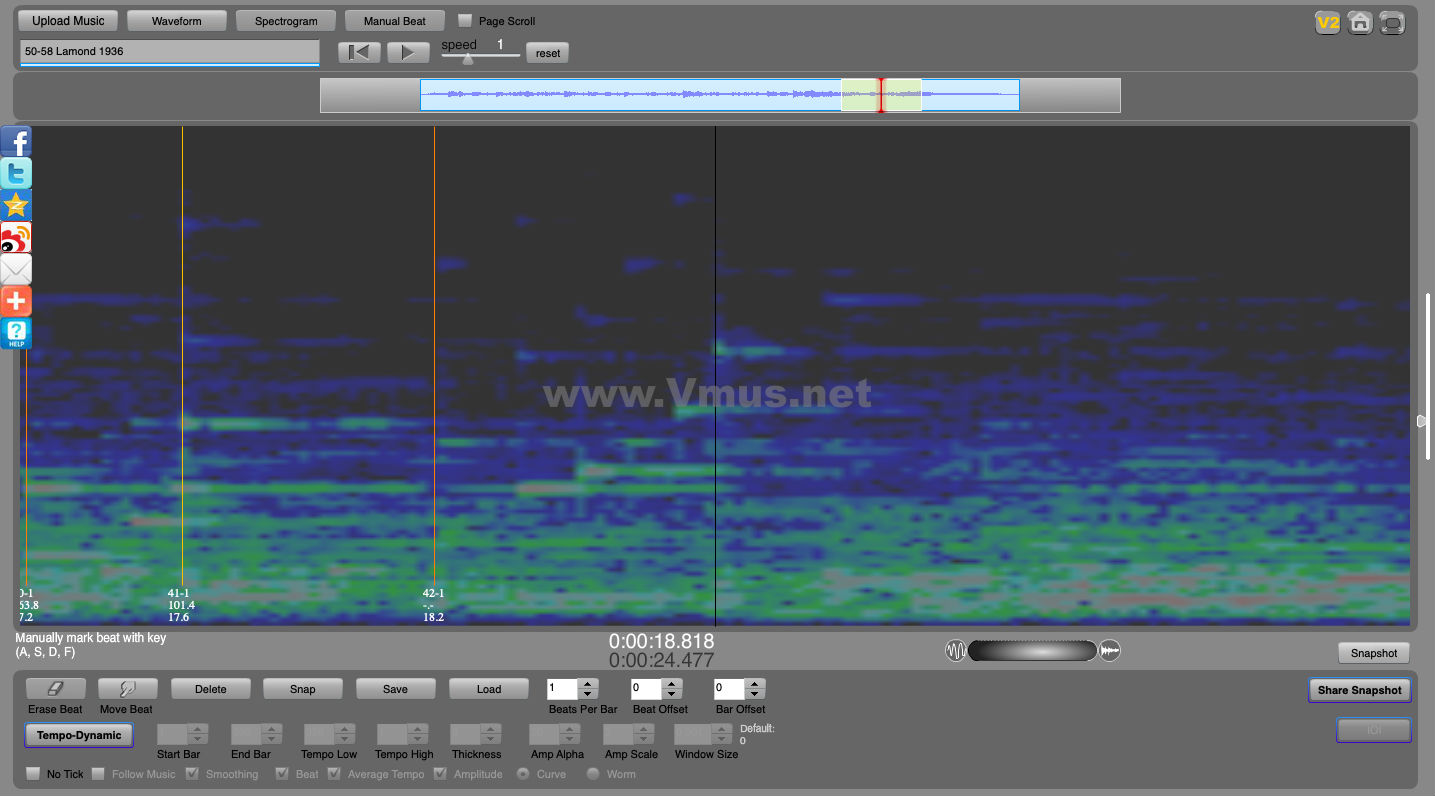Viewport: 1435px width, 796px height.
Task: Click the Tempo High stepper arrows
Action: tap(417, 734)
